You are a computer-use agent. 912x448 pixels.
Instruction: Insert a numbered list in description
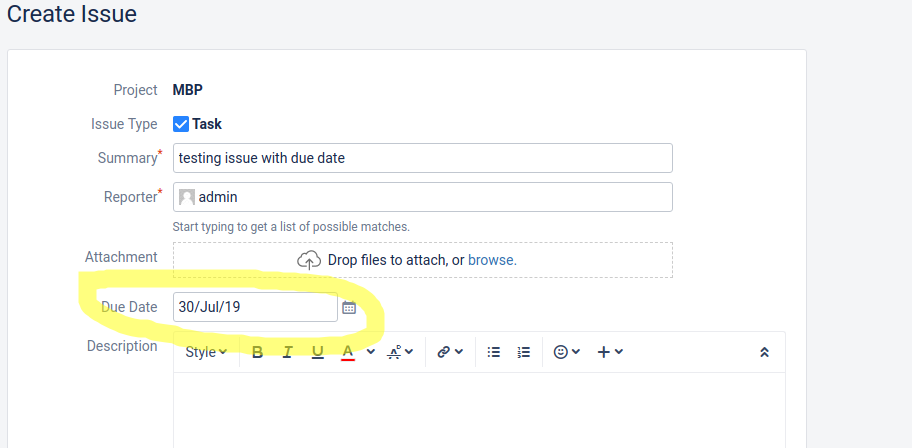pos(523,352)
